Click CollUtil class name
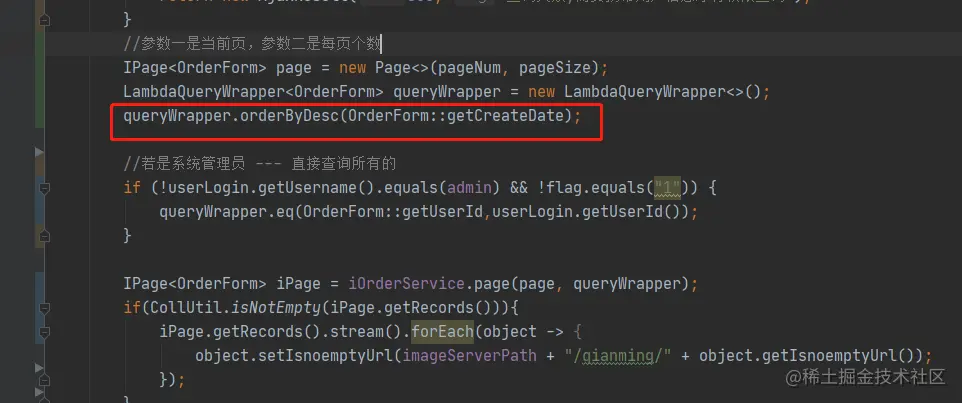 (184, 308)
